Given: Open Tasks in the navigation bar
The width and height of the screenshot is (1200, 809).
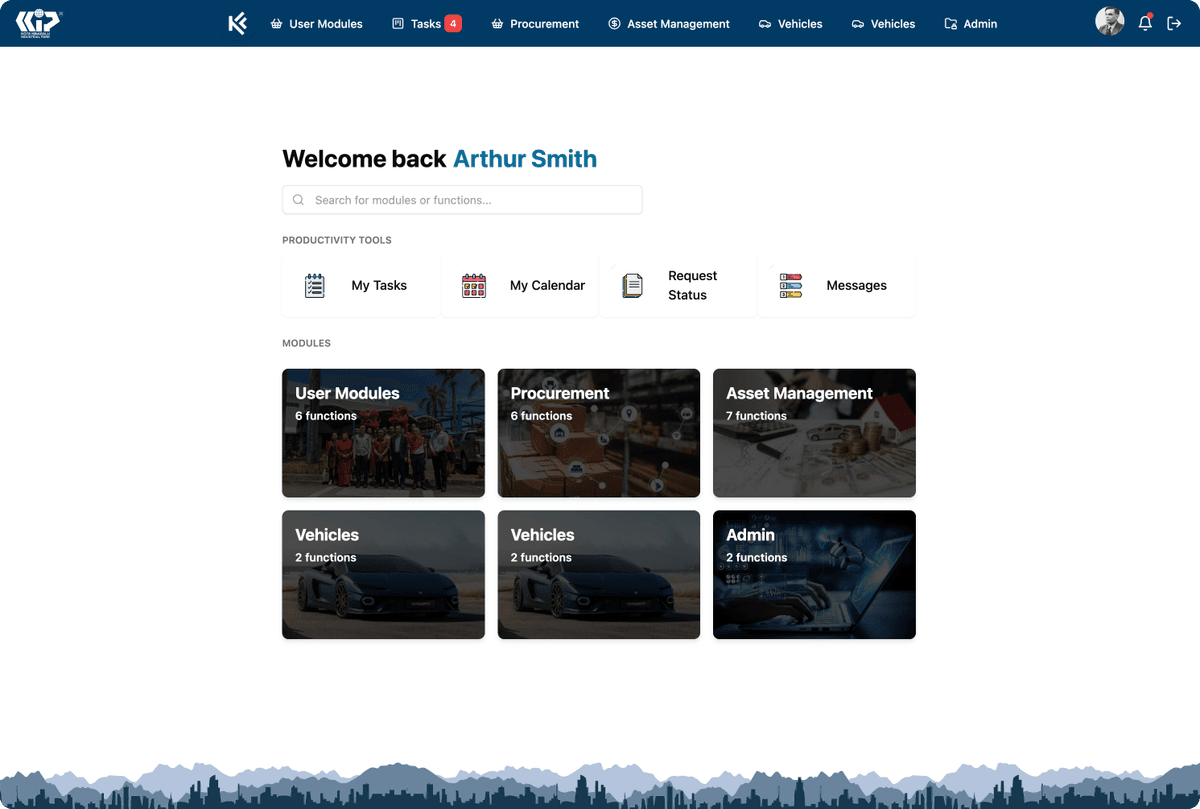Looking at the screenshot, I should click(426, 23).
